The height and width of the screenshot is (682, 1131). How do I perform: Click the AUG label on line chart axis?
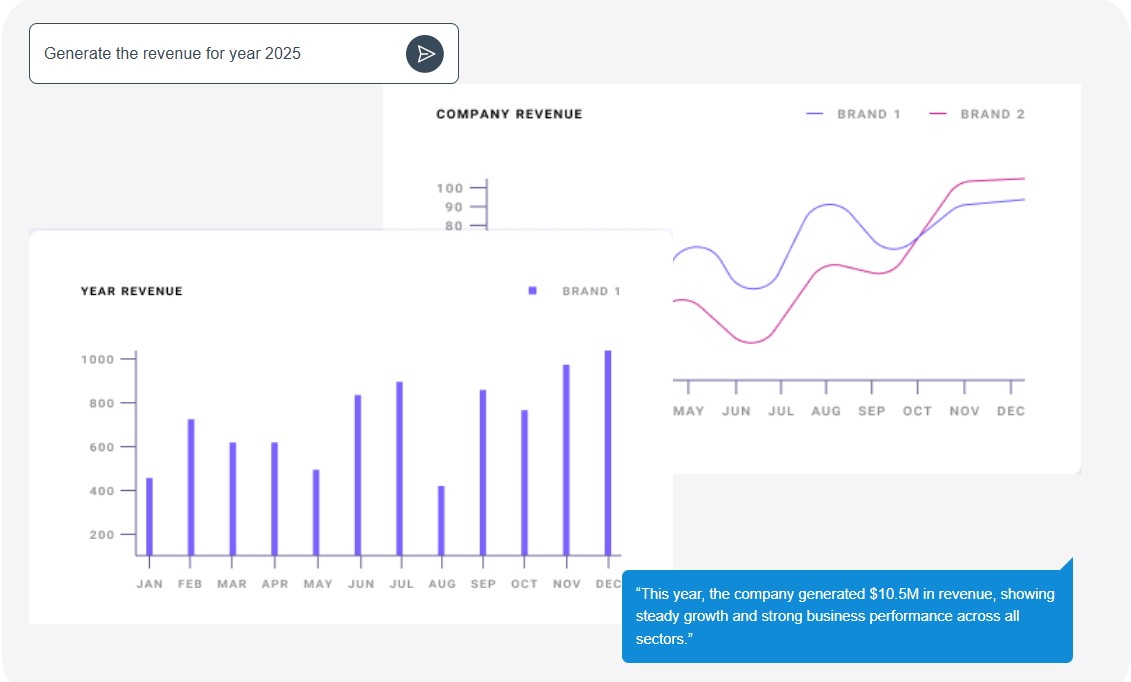coord(826,411)
